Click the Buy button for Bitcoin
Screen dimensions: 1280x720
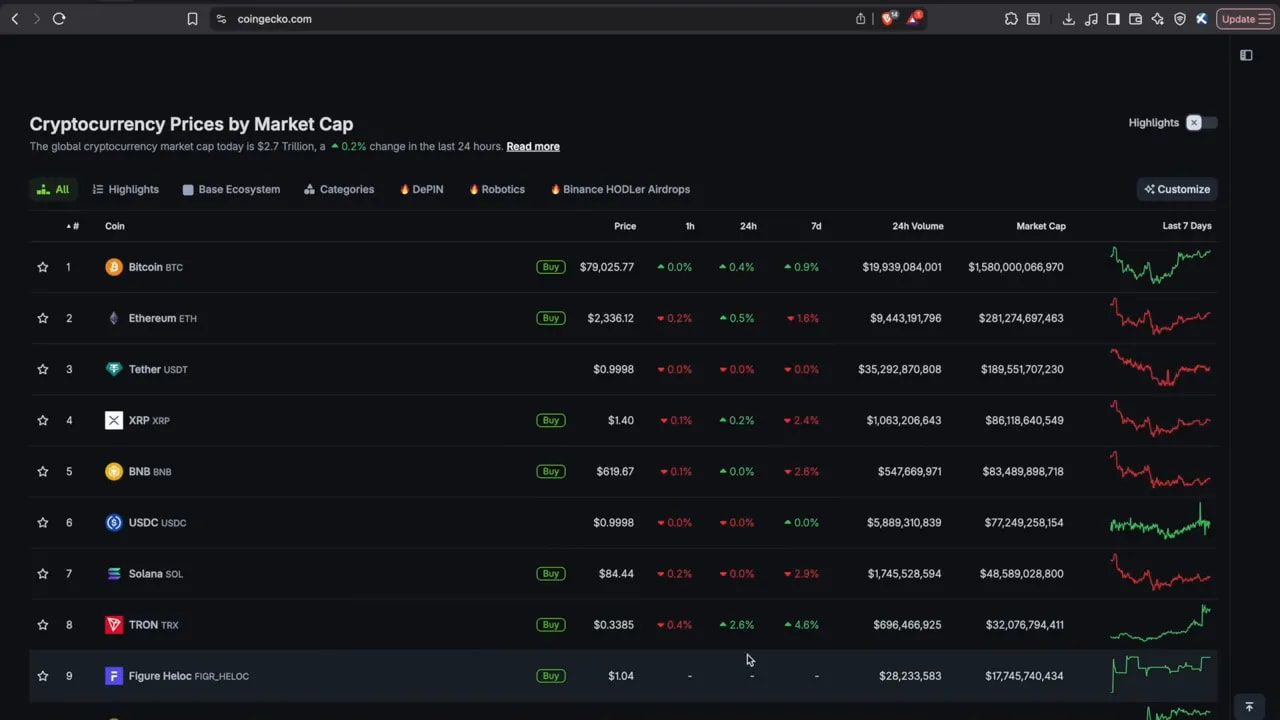[x=550, y=267]
